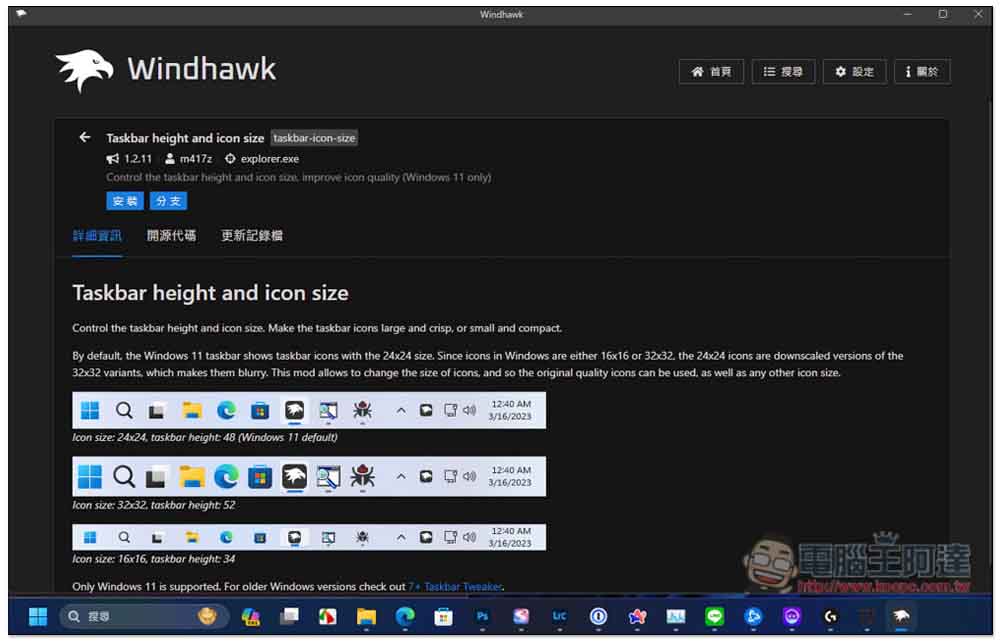The image size is (1000, 642).
Task: Click the explorer.exe target process label
Action: pos(269,159)
